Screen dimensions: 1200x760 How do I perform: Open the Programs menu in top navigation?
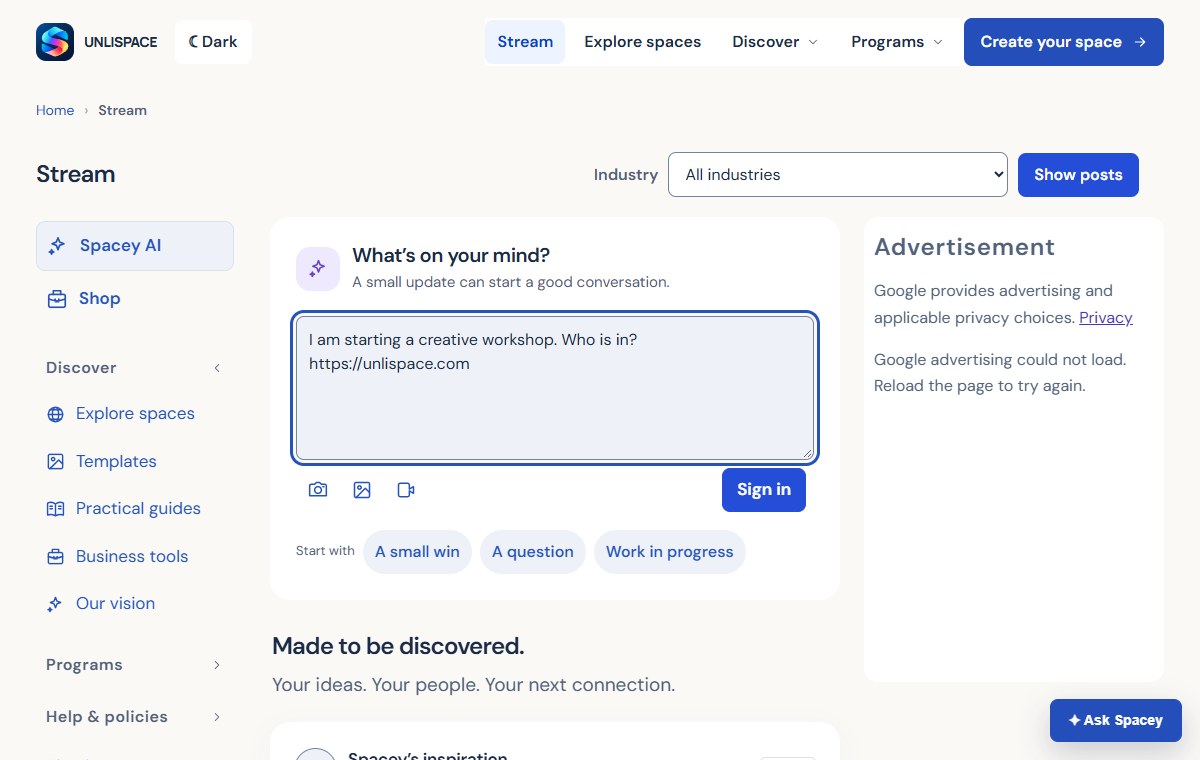(897, 42)
